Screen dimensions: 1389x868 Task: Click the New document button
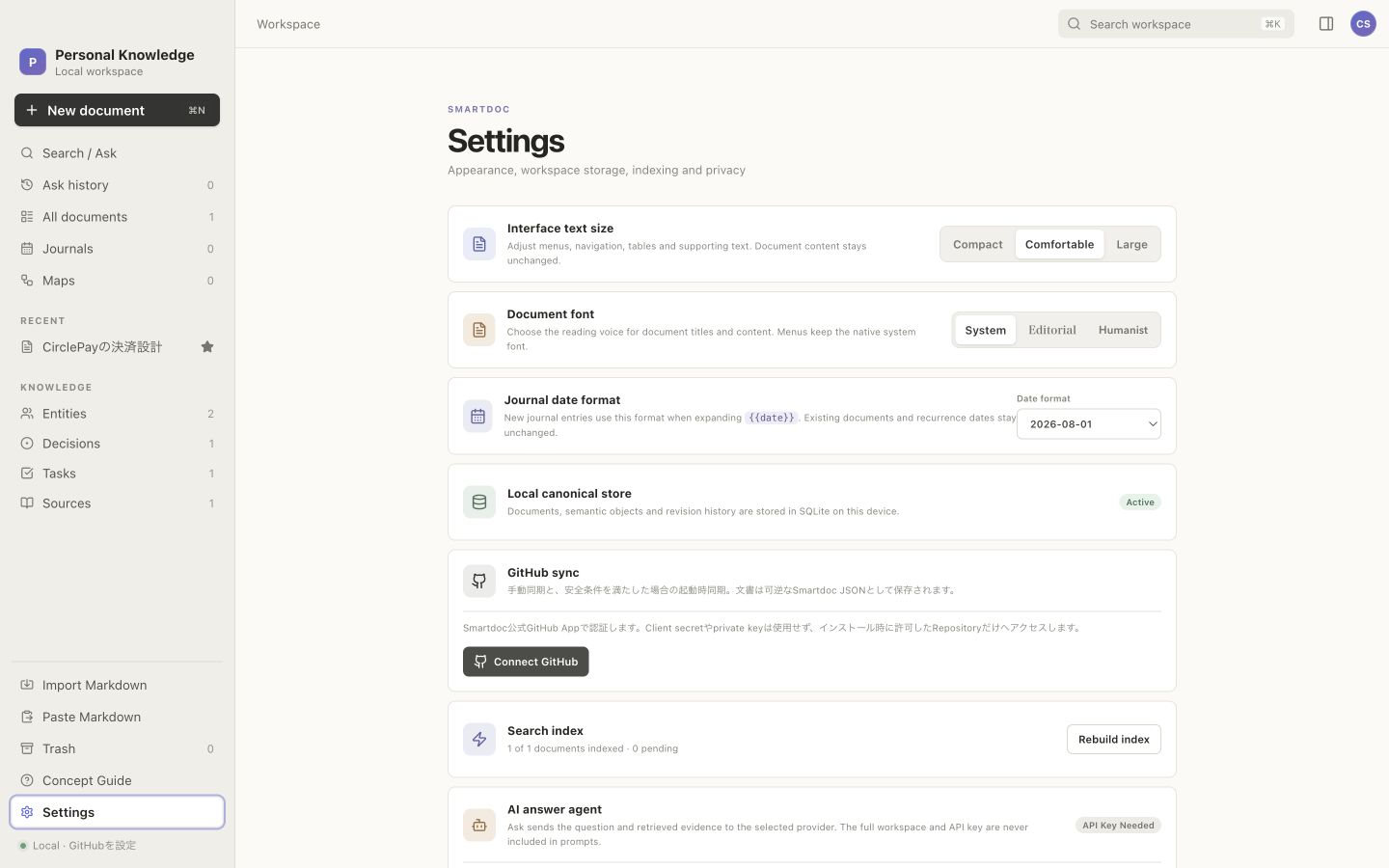coord(117,110)
